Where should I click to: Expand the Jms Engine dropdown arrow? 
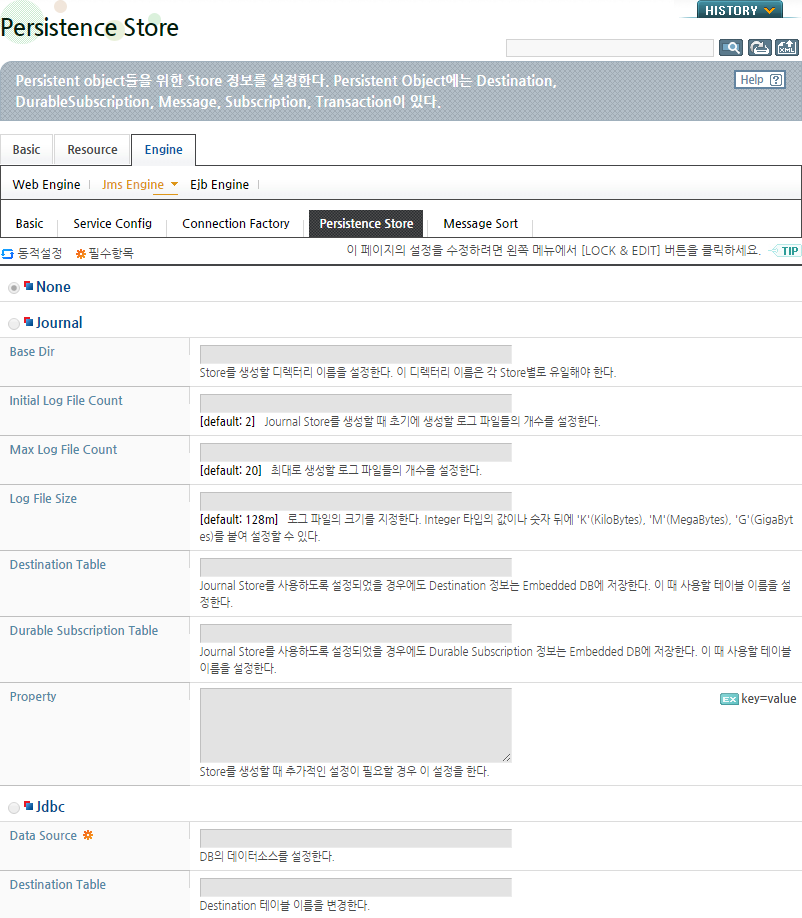pos(174,184)
